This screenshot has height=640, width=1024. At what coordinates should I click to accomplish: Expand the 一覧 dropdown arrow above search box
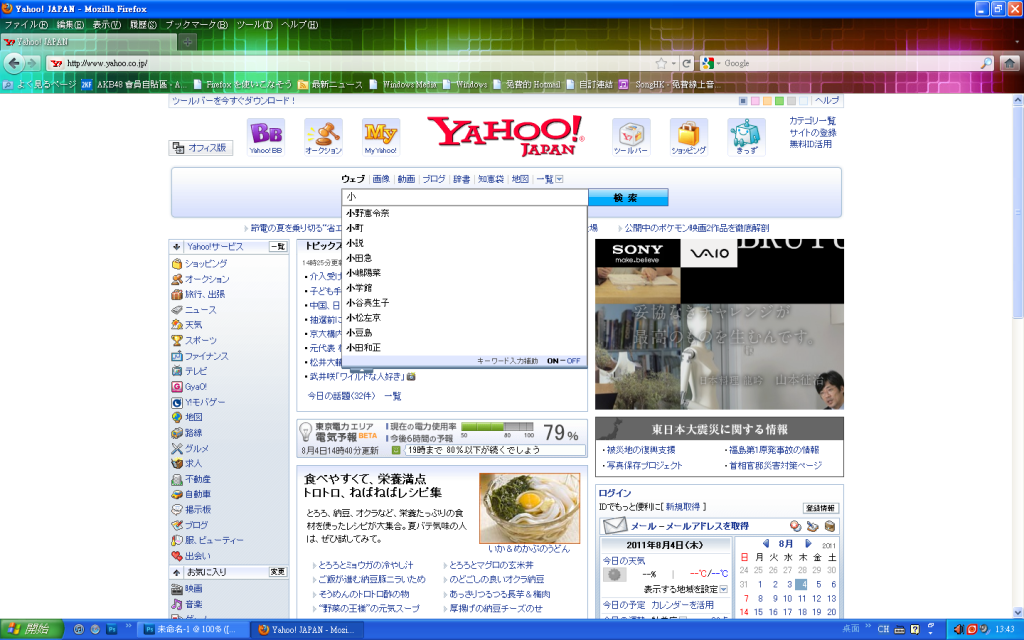[558, 180]
